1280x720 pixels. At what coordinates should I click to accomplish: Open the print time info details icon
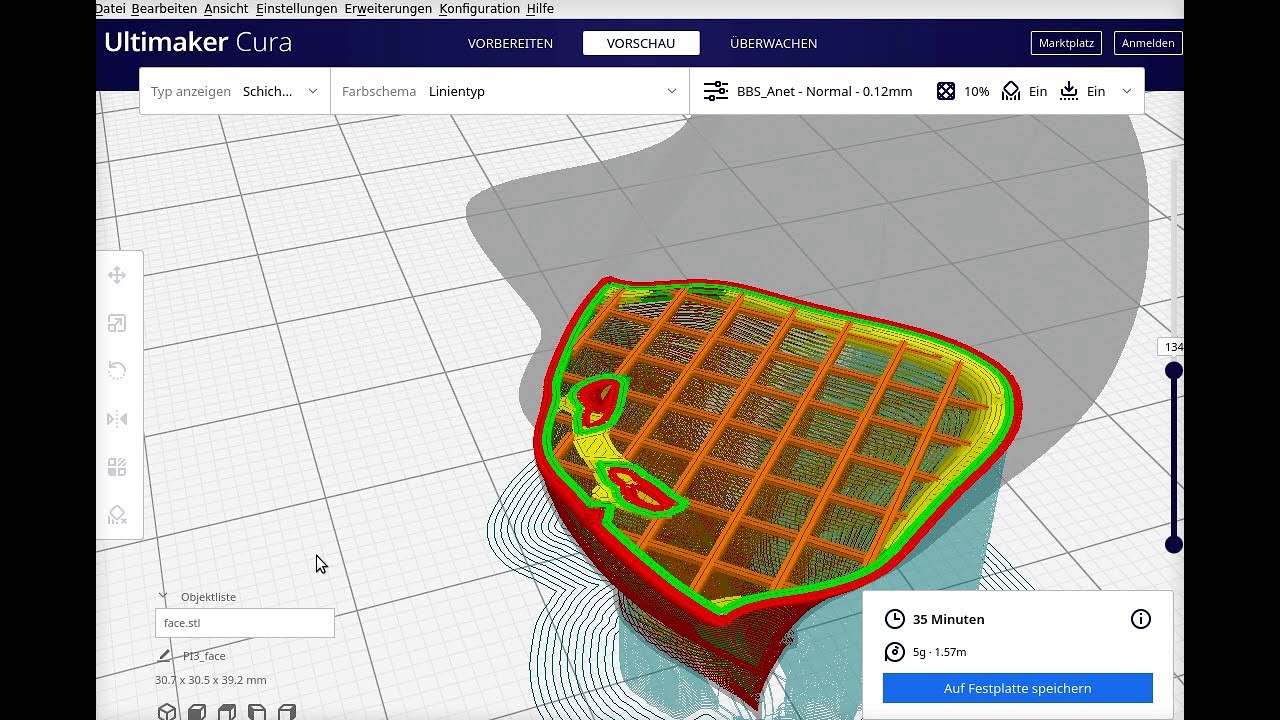(x=1141, y=619)
